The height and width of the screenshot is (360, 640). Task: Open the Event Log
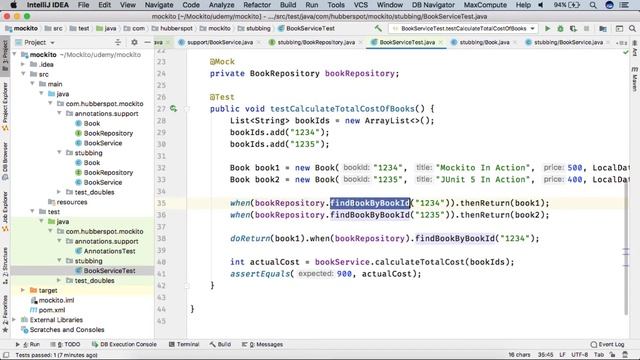(607, 344)
